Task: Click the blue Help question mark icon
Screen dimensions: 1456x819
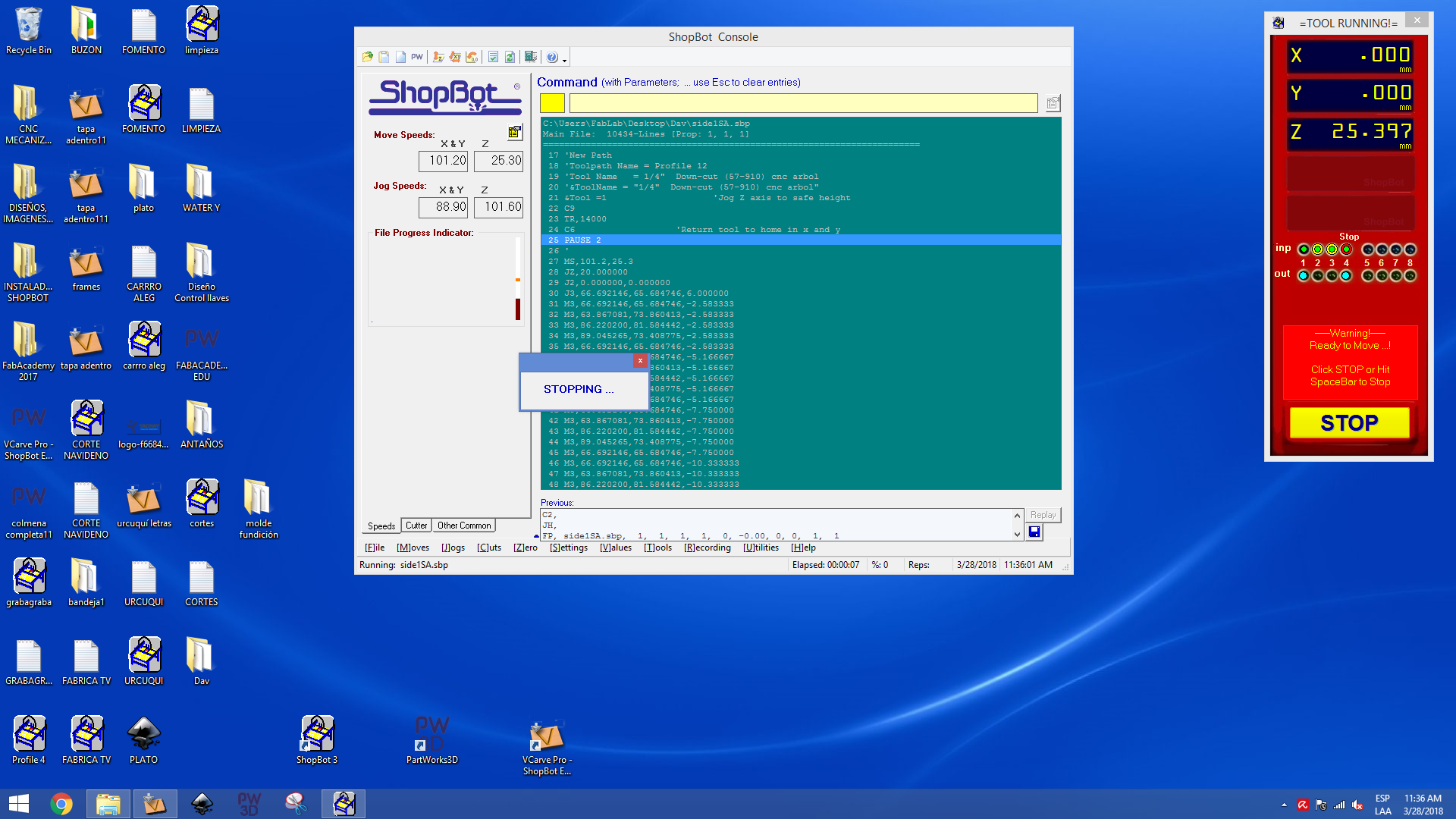Action: pos(552,57)
